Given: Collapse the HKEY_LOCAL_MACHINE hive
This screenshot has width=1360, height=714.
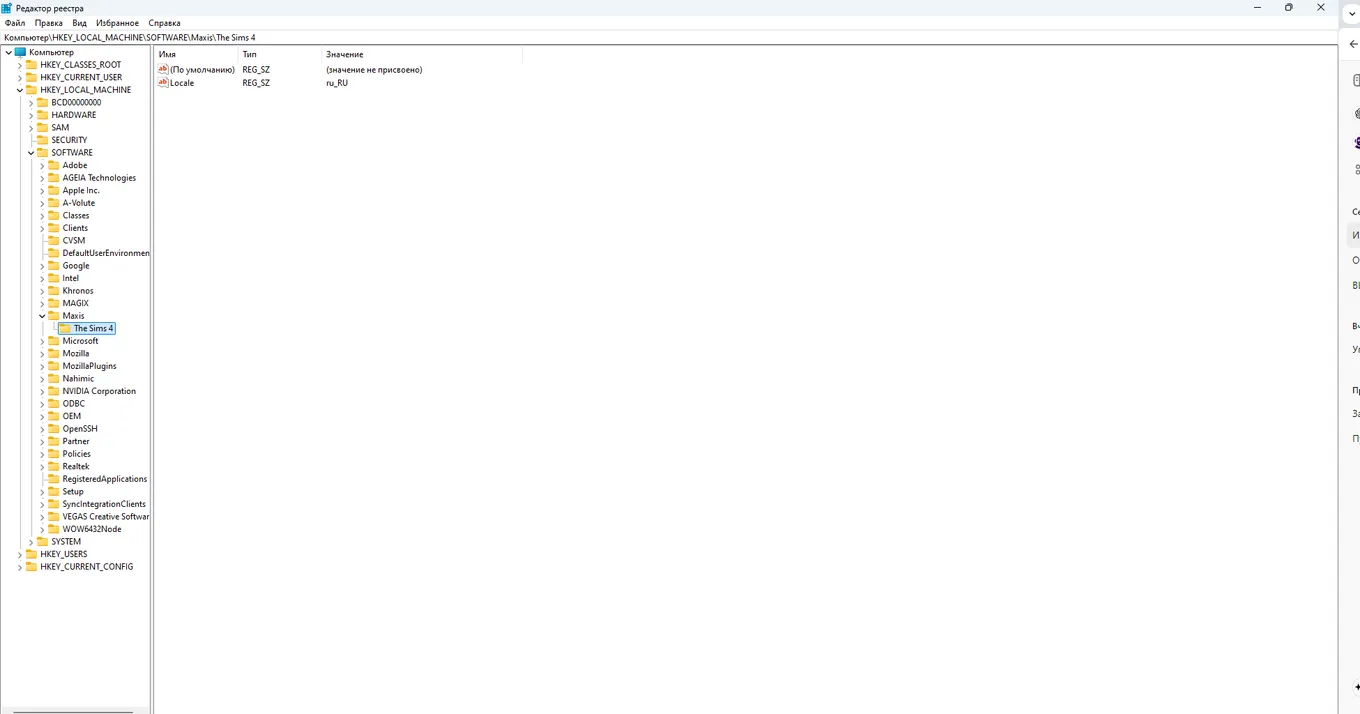Looking at the screenshot, I should coord(19,90).
